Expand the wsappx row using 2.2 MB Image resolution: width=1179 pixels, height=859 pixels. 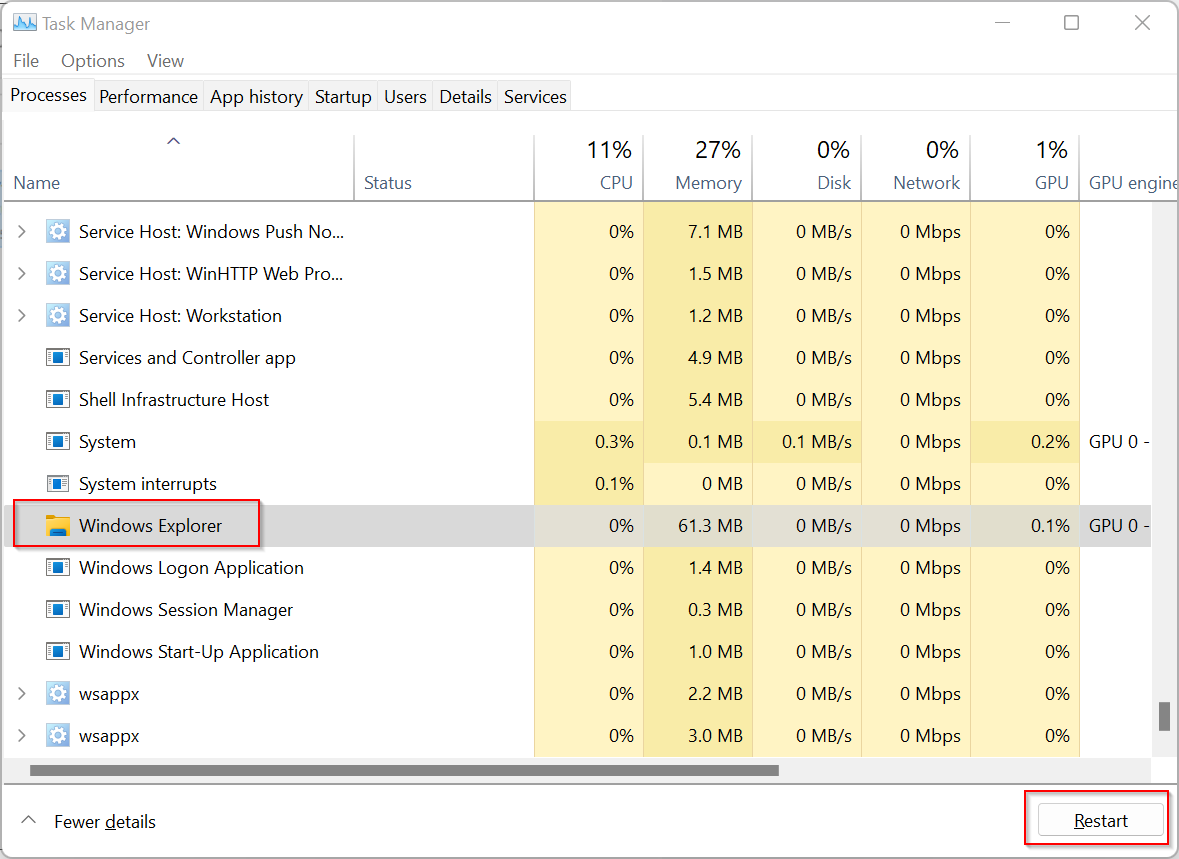click(22, 694)
